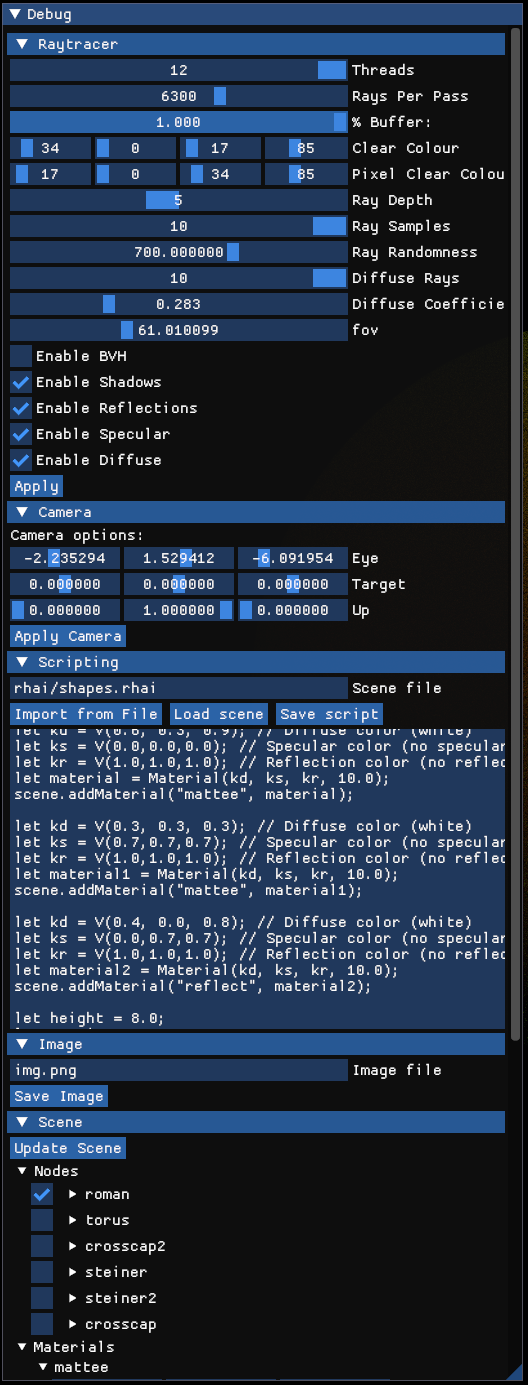Disable the Enable Reflections checkbox
The image size is (528, 1385).
point(21,408)
